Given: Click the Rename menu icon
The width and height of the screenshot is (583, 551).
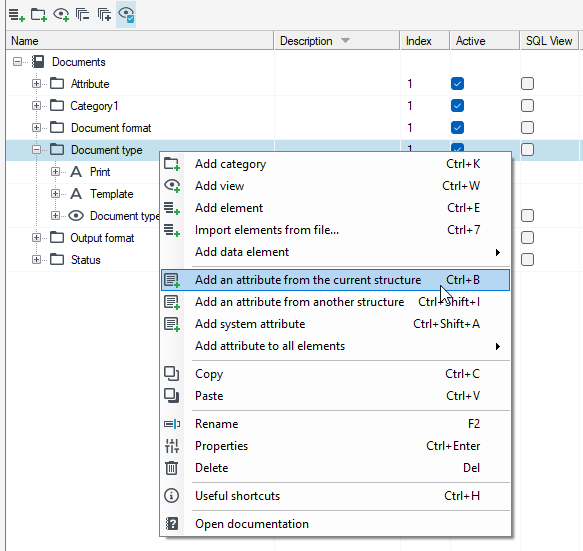Looking at the screenshot, I should click(172, 424).
